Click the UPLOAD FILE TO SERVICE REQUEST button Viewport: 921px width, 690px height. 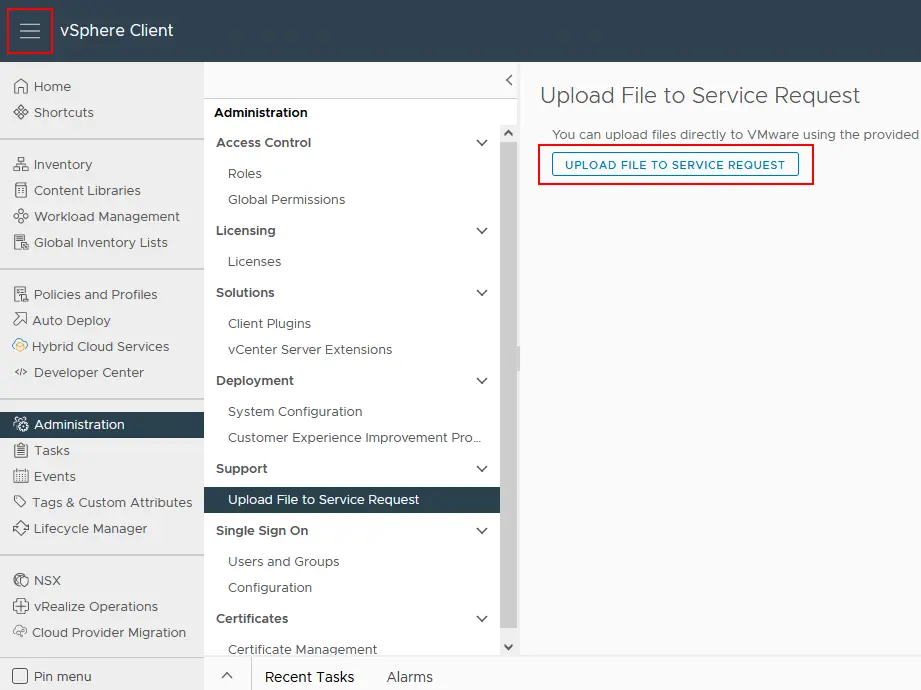coord(675,164)
